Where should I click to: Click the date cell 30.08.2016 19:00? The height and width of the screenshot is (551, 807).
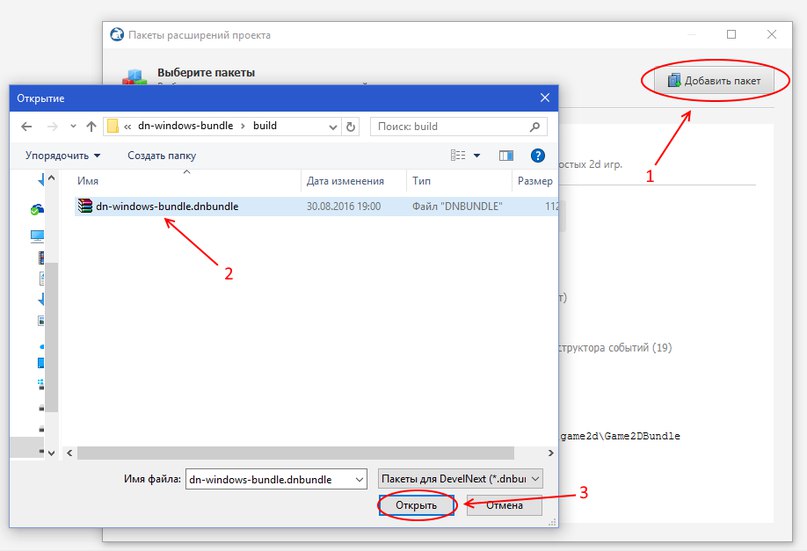point(344,206)
